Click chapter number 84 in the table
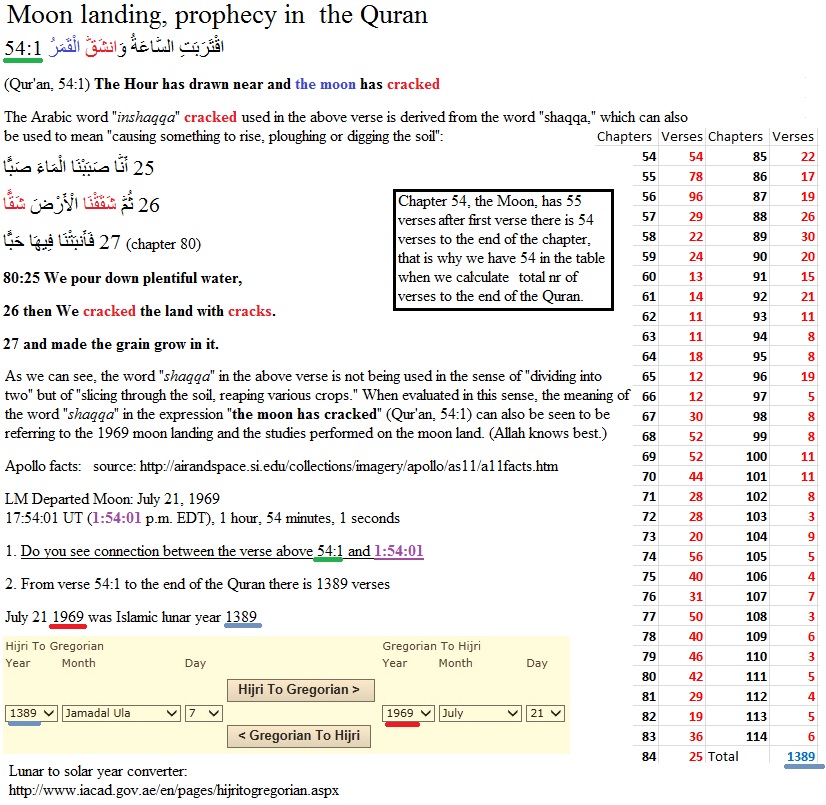826x805 pixels. [649, 757]
